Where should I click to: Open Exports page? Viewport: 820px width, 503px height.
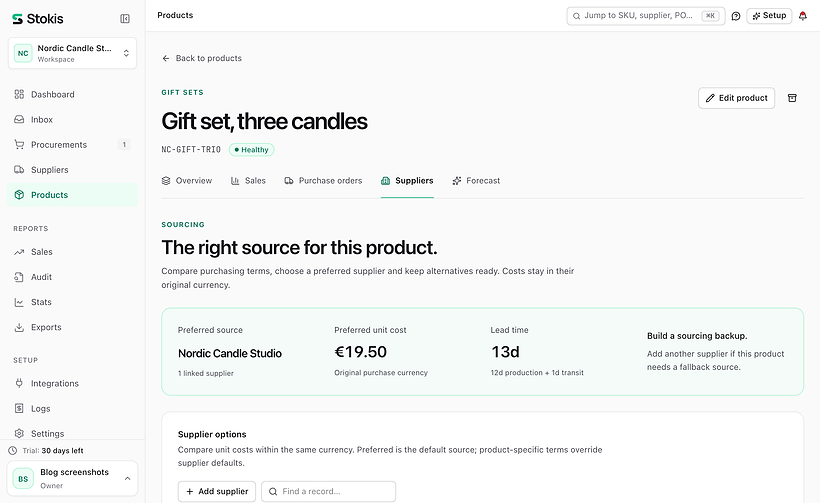coord(72,327)
